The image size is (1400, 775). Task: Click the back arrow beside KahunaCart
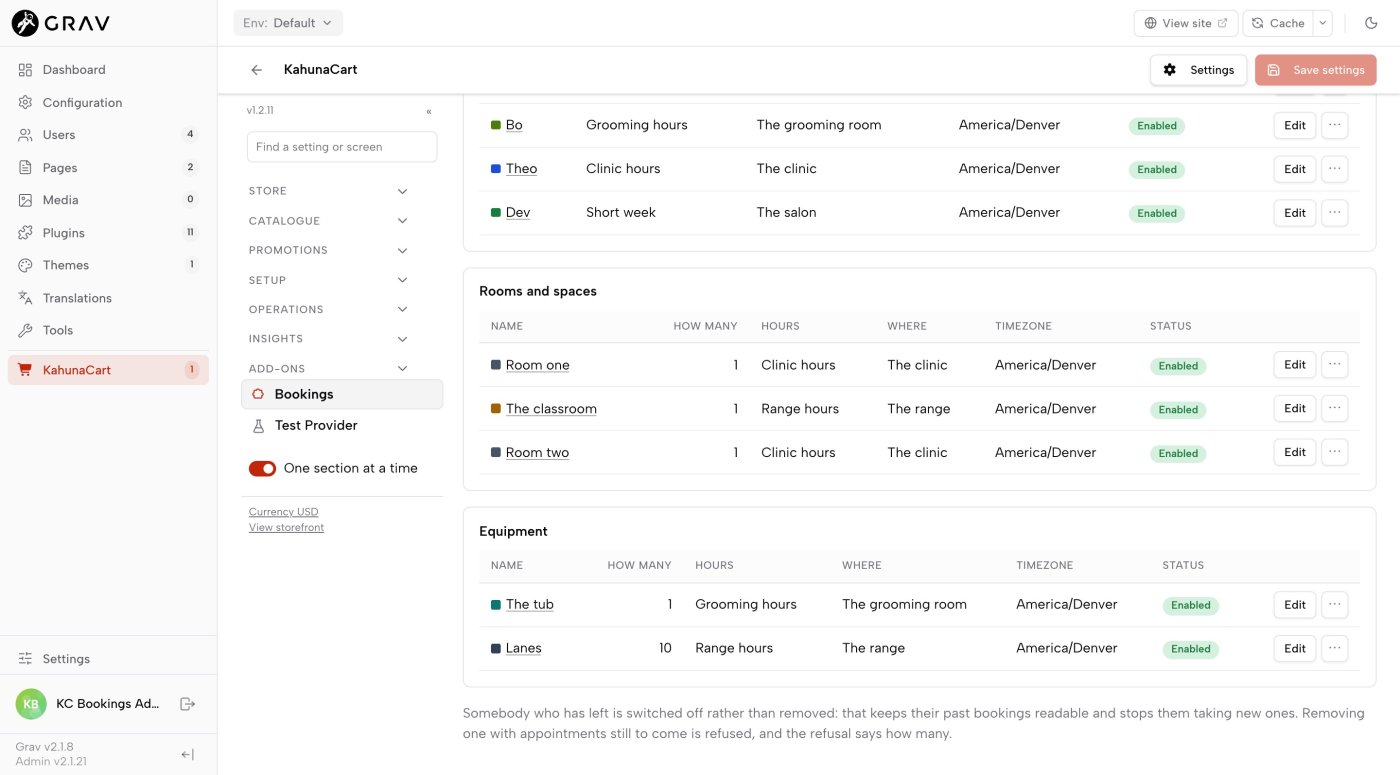[x=257, y=70]
